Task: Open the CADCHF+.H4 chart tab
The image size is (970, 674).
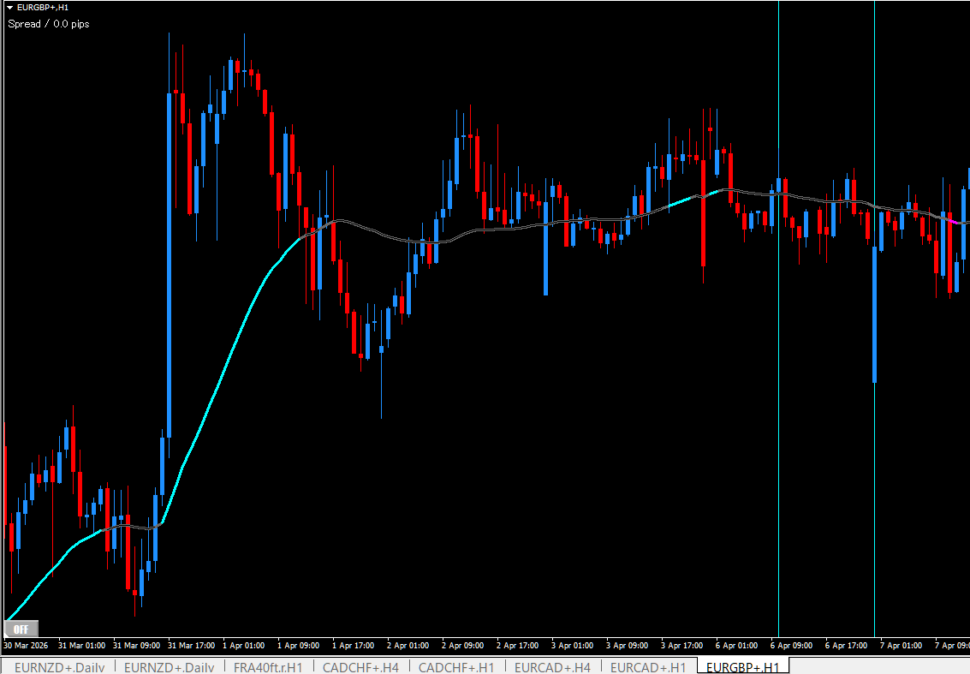Action: (x=361, y=667)
